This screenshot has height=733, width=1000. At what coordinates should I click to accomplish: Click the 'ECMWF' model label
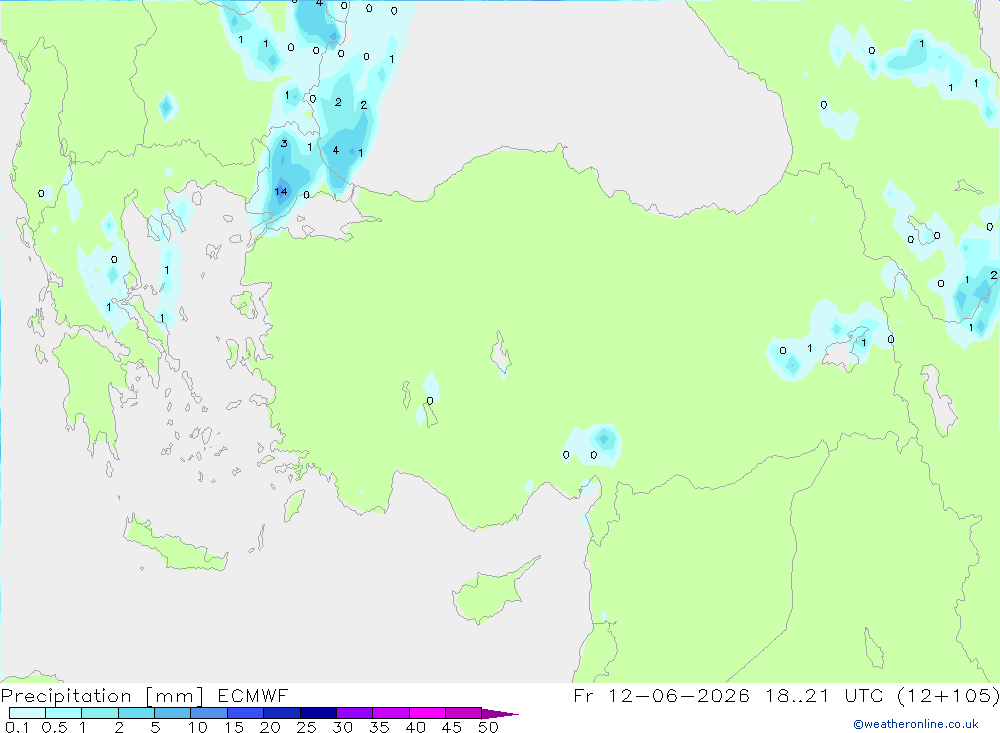coord(253,695)
